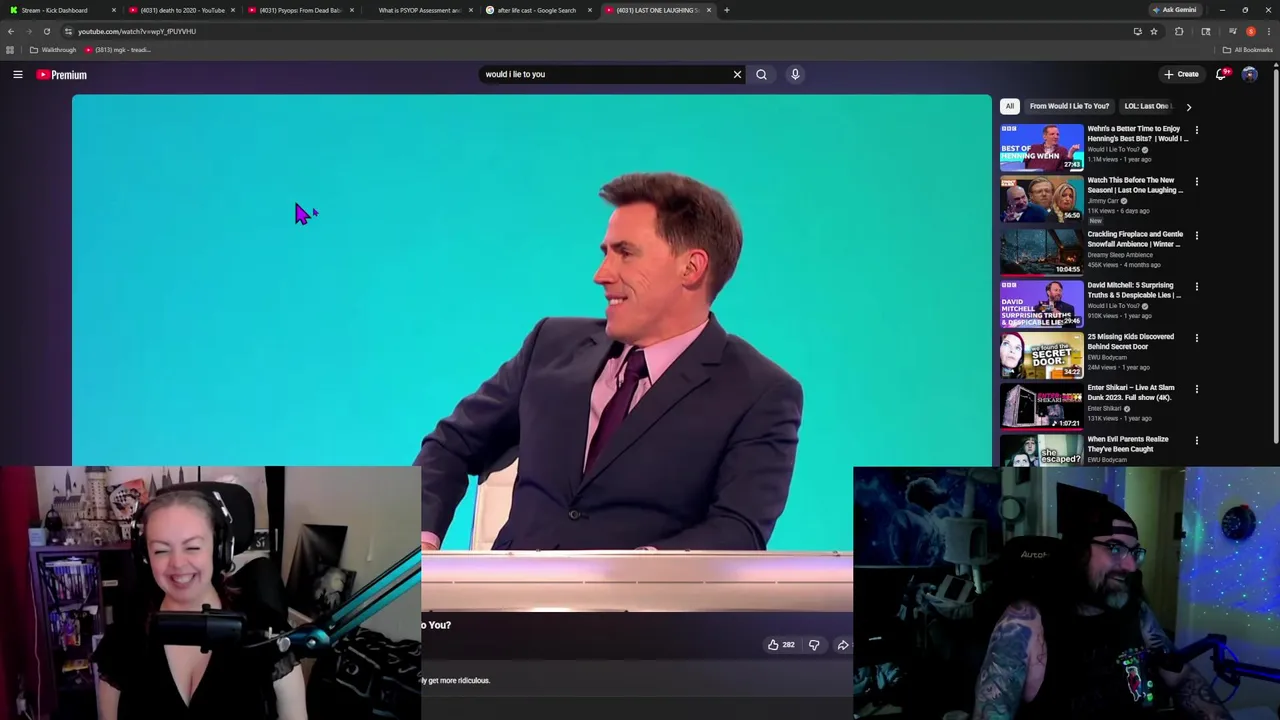Open thumbnail for Henning Wehn's Best Bits video

pyautogui.click(x=1042, y=147)
